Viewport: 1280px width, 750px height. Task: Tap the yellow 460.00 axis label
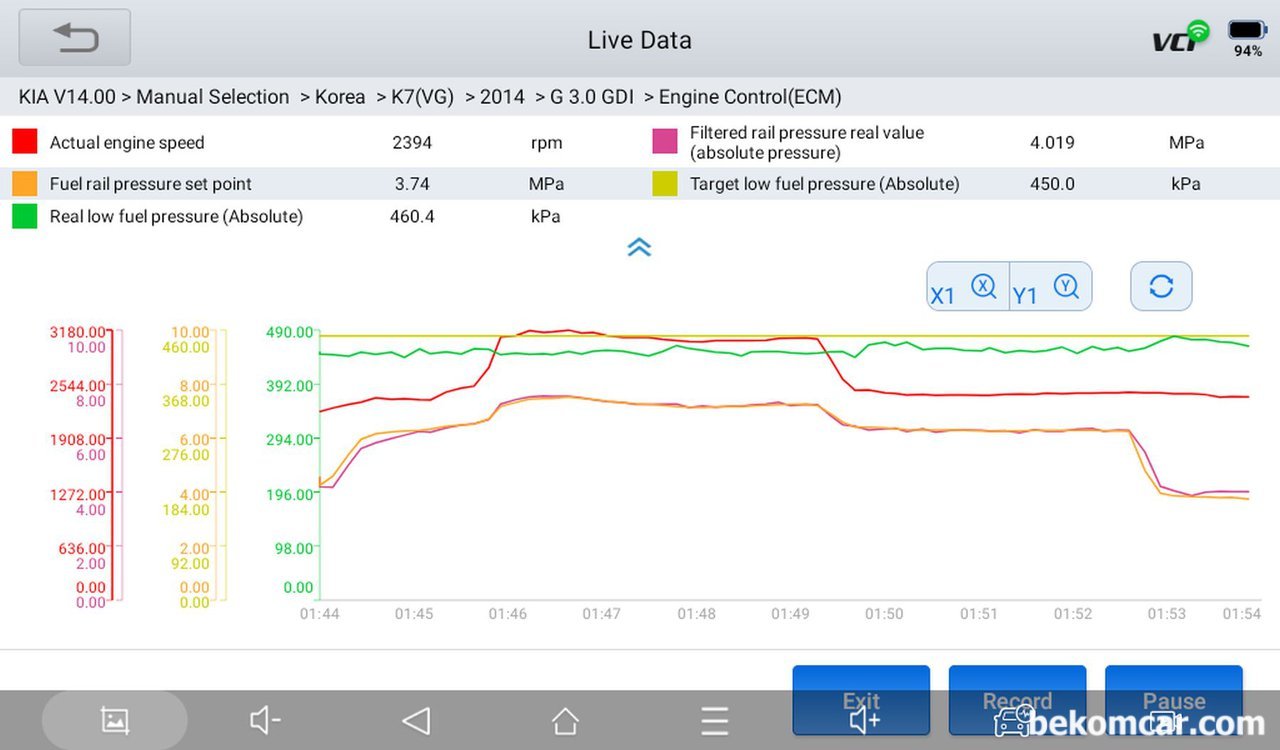coord(186,347)
